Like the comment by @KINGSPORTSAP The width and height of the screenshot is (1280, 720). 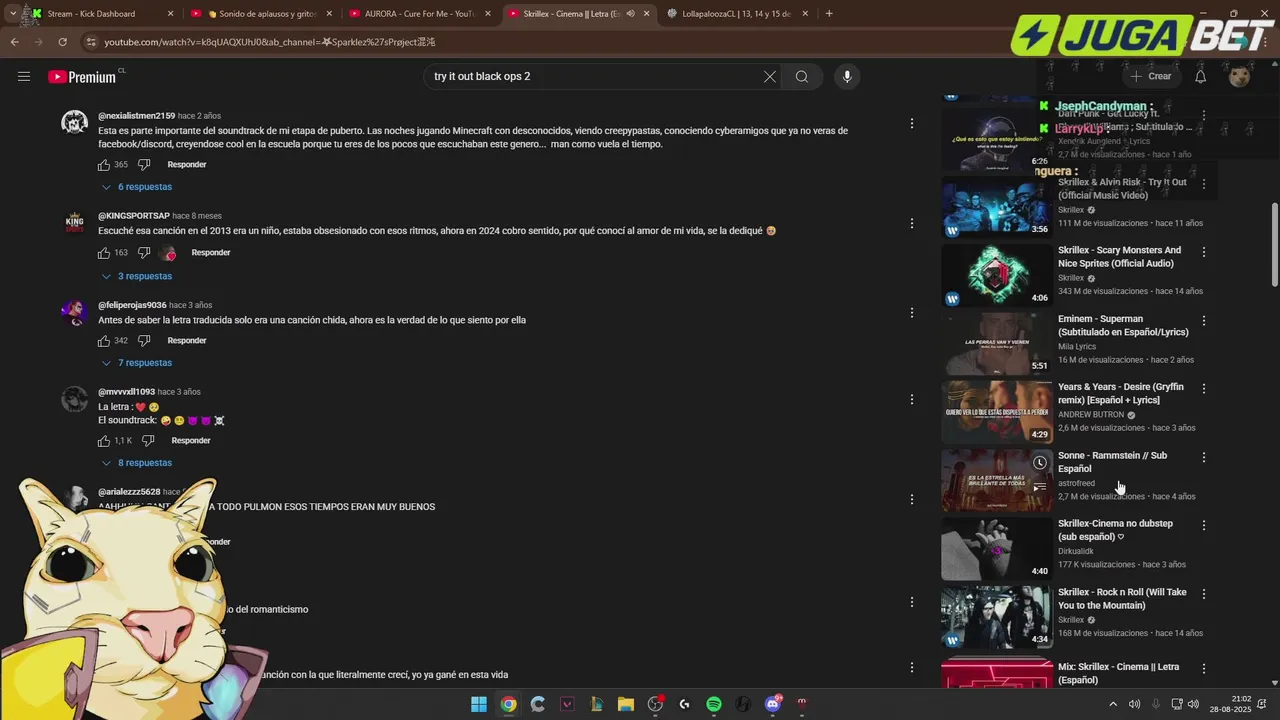pos(104,252)
